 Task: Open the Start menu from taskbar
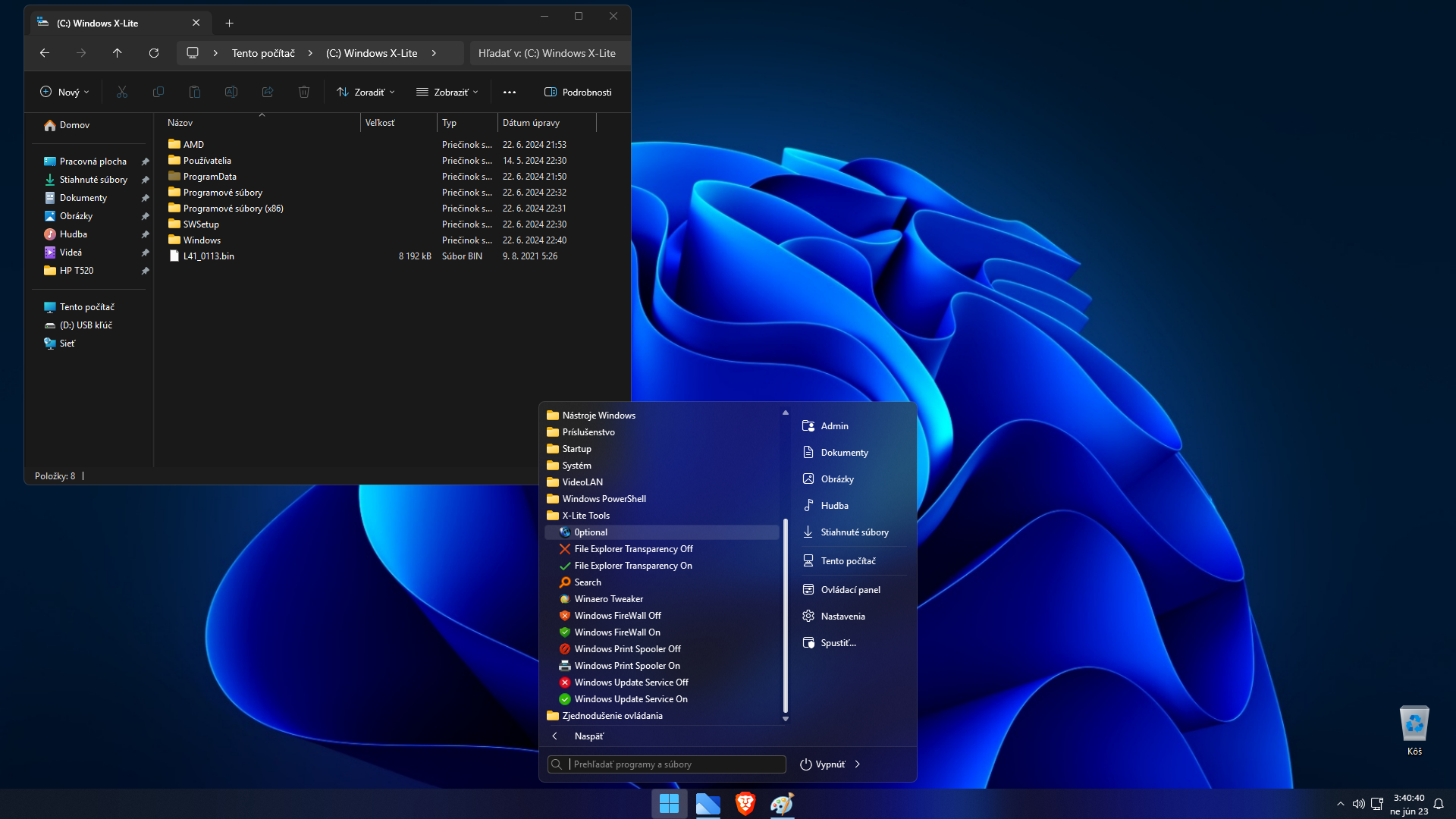(669, 803)
